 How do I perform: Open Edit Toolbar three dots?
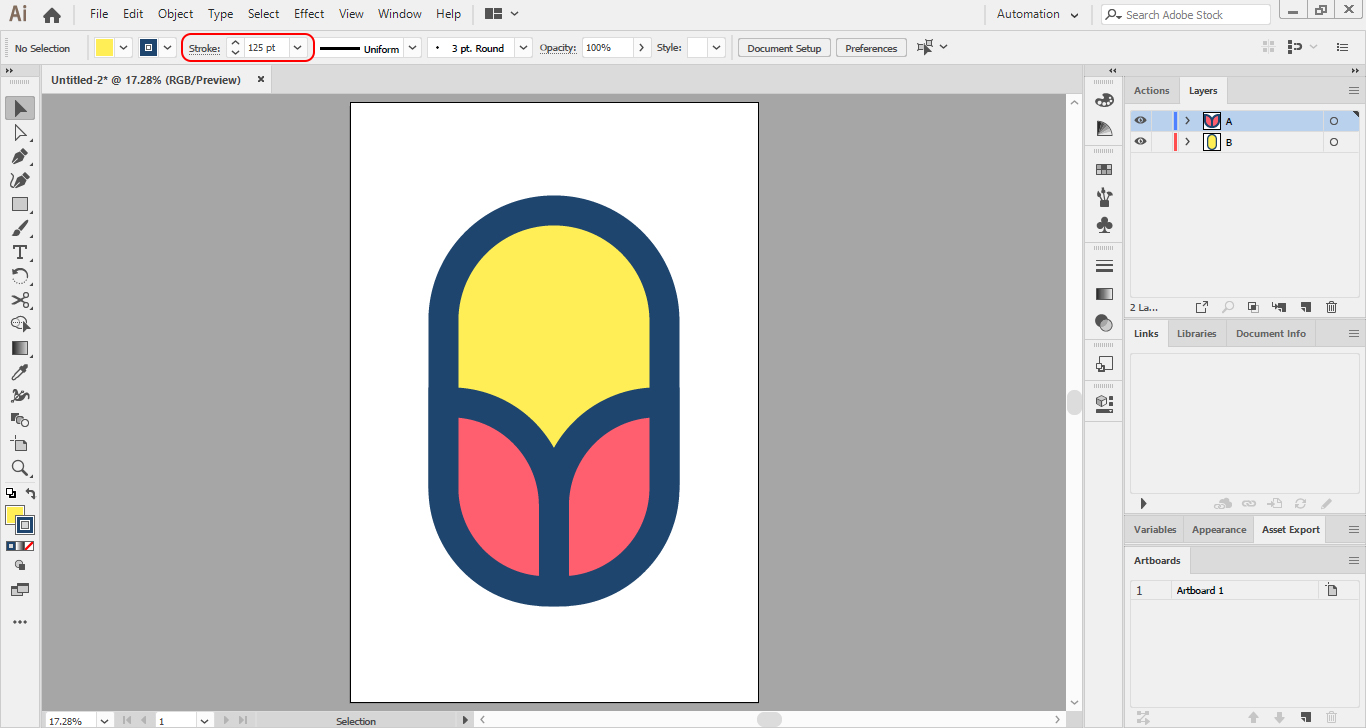tap(20, 622)
